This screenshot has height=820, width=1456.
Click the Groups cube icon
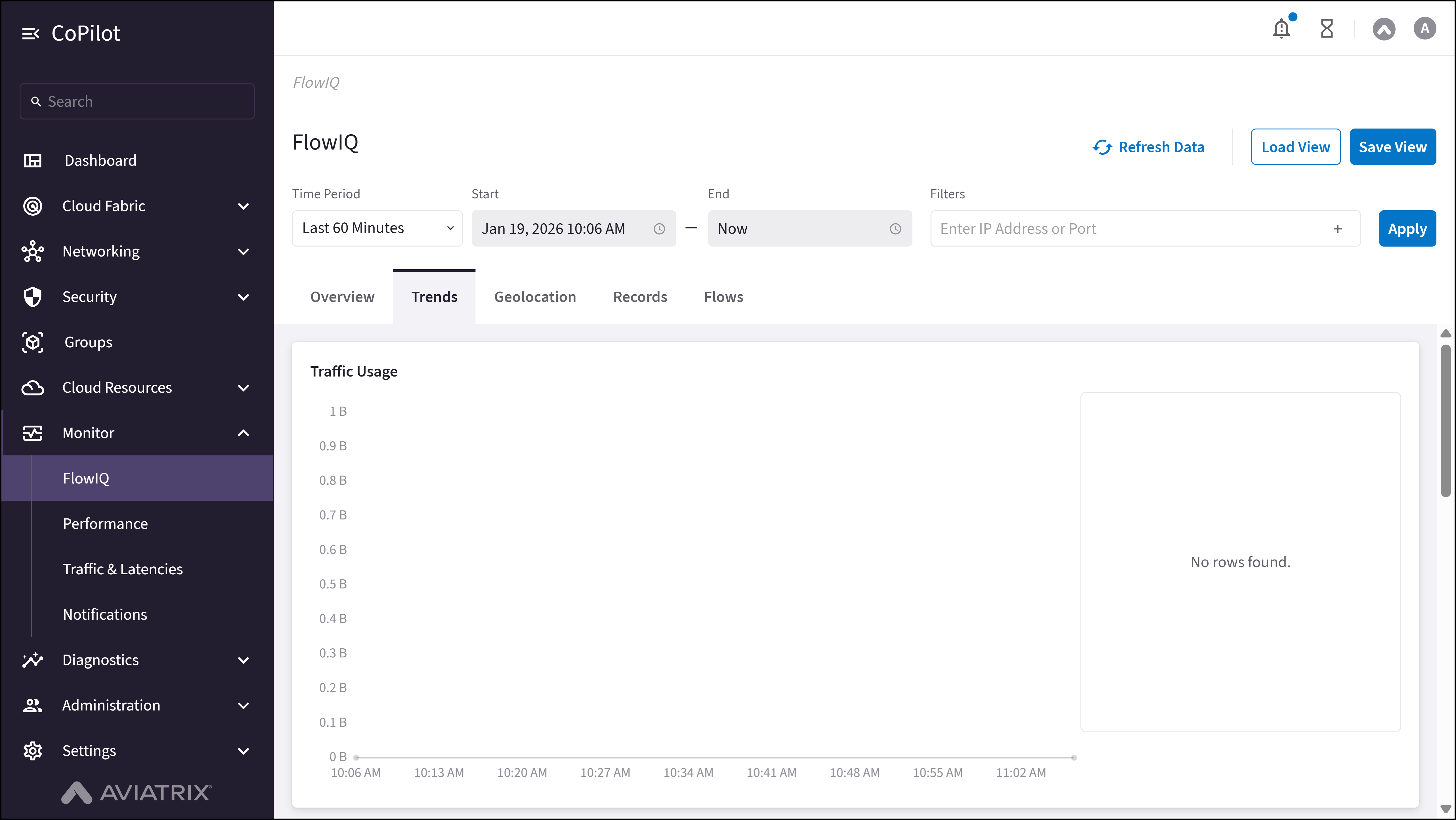click(x=33, y=342)
